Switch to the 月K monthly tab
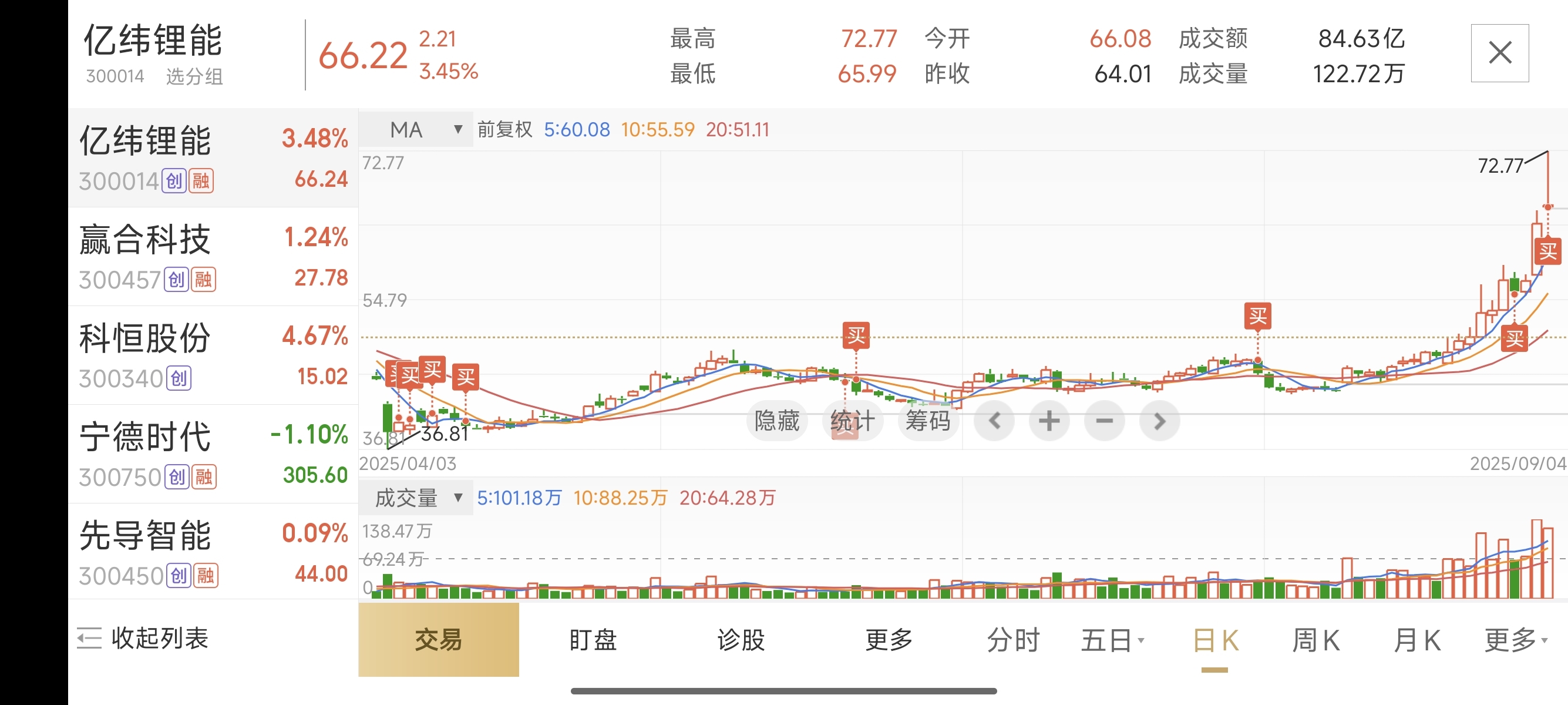Screen dimensions: 1568x705 click(x=1417, y=640)
